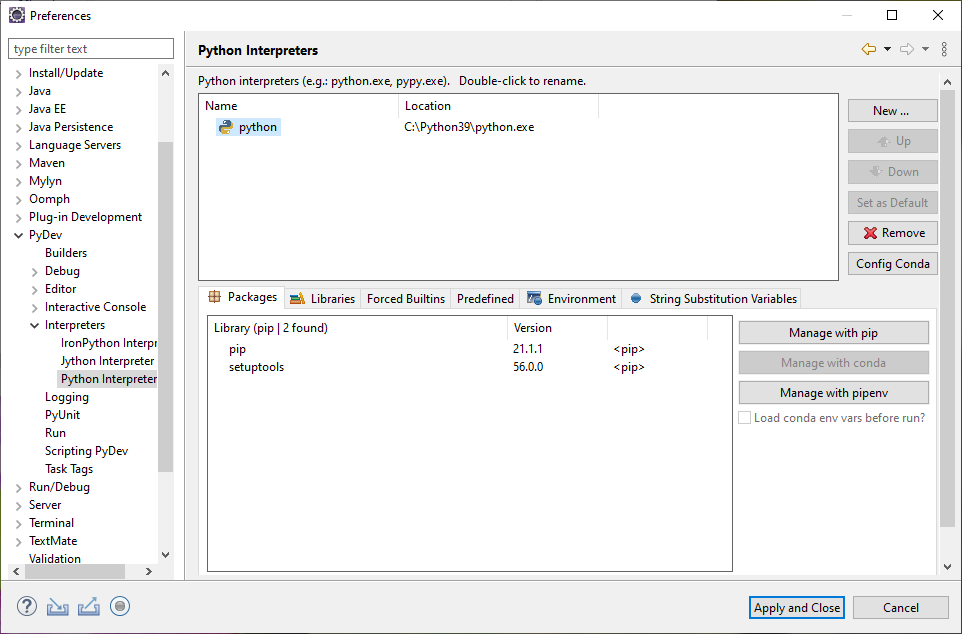Viewport: 962px width, 634px height.
Task: Click the Config Conda button
Action: tap(892, 263)
